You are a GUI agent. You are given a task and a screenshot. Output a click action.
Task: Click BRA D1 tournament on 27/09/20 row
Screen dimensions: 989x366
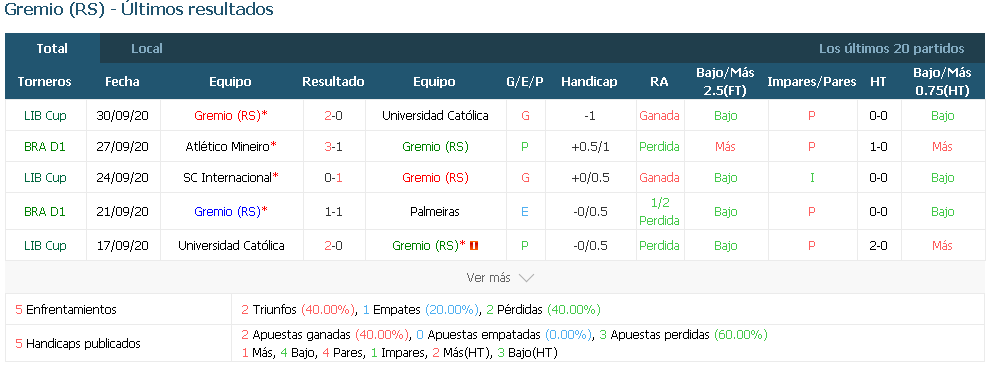(45, 146)
